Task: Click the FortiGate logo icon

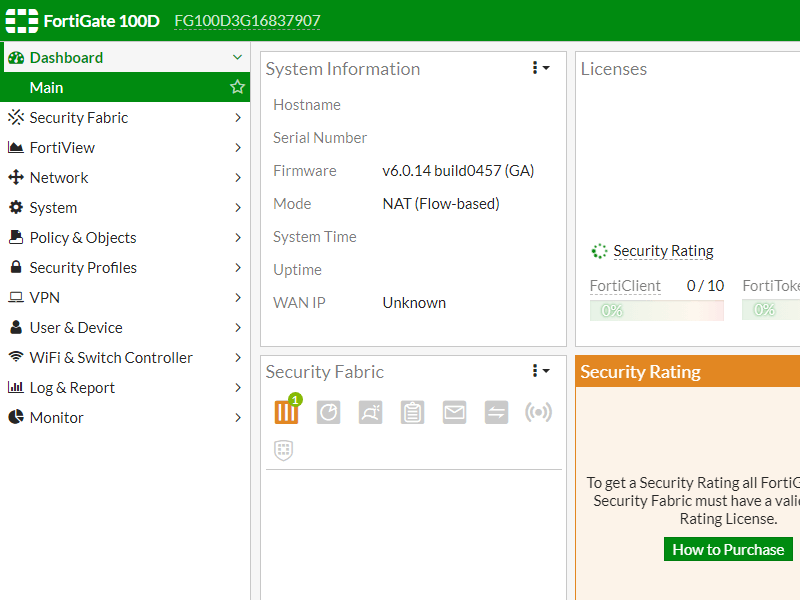Action: tap(21, 20)
